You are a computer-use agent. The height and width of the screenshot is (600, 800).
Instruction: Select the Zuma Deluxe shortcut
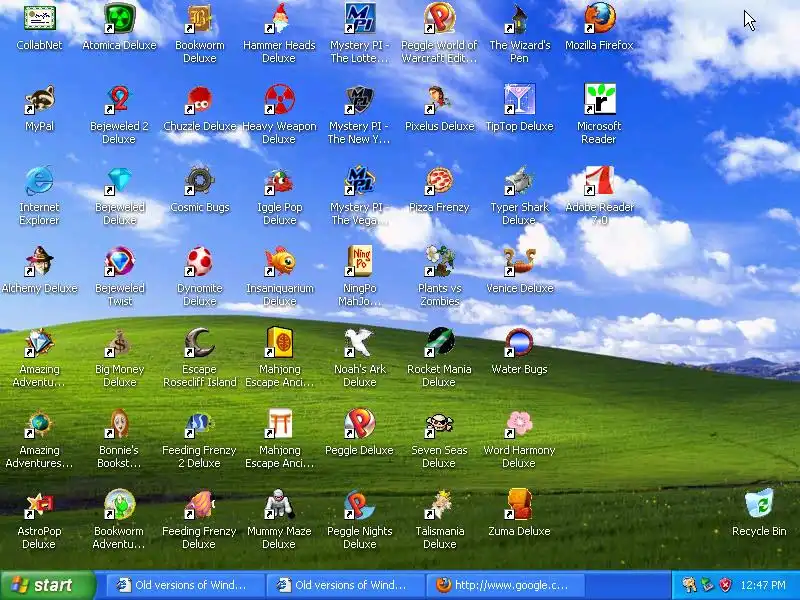[519, 505]
